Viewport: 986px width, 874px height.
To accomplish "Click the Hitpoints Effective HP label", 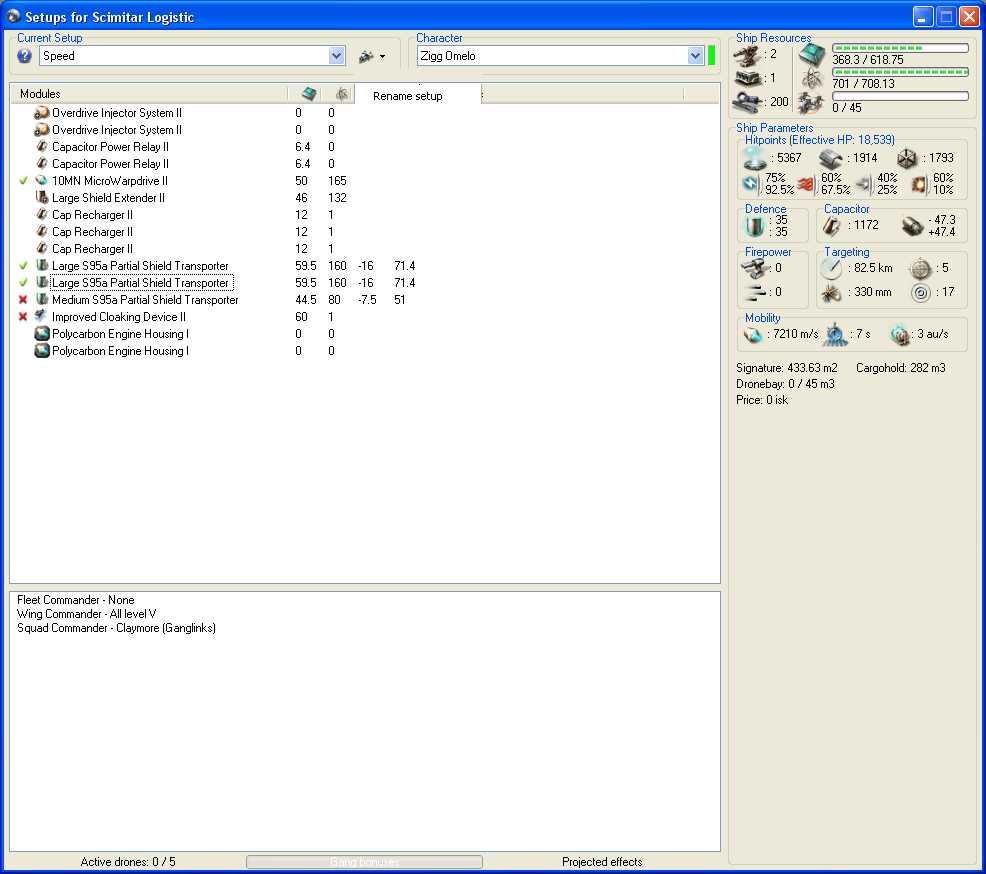I will [x=819, y=140].
